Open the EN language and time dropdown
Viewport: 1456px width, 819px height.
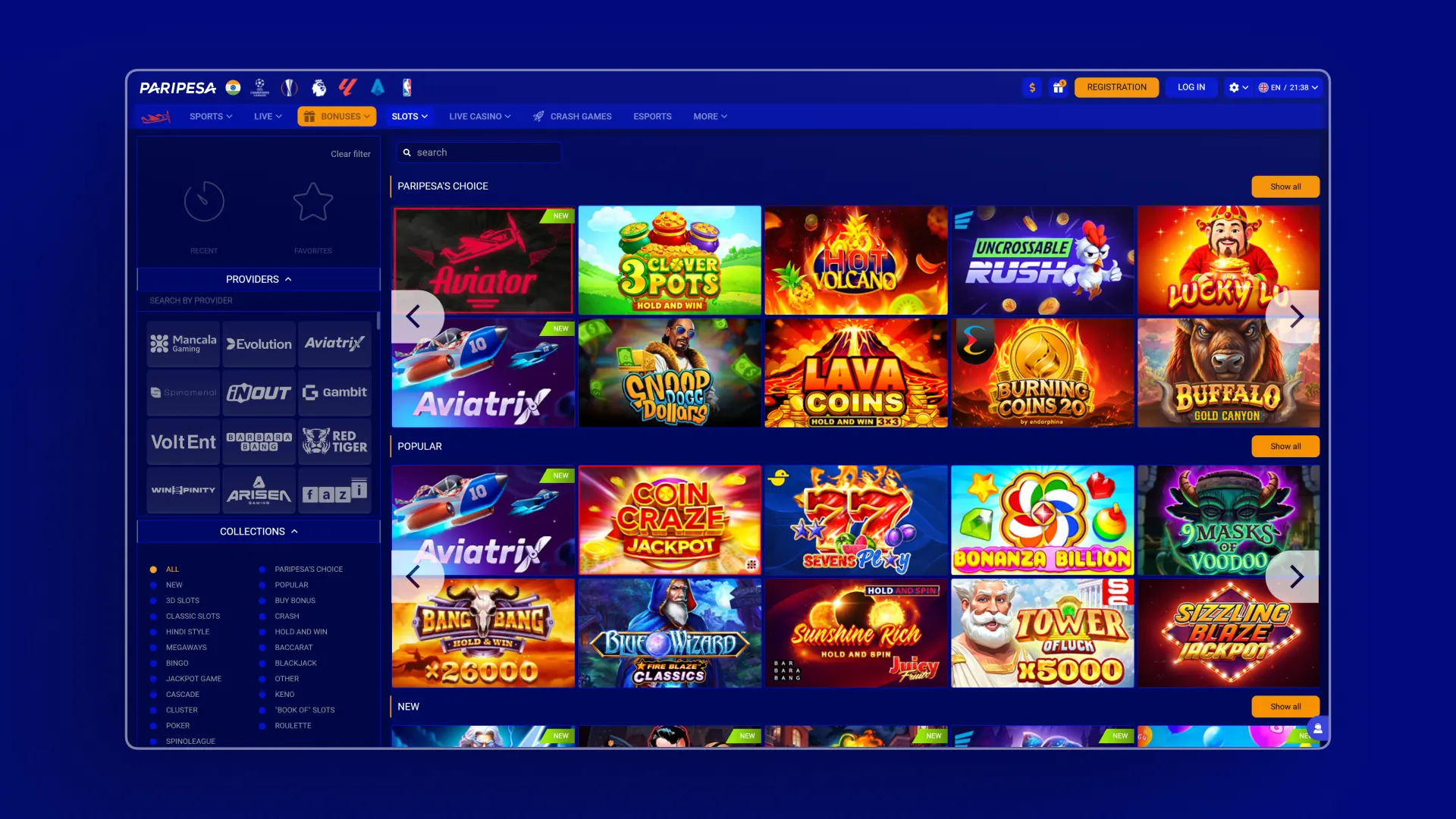(1288, 87)
